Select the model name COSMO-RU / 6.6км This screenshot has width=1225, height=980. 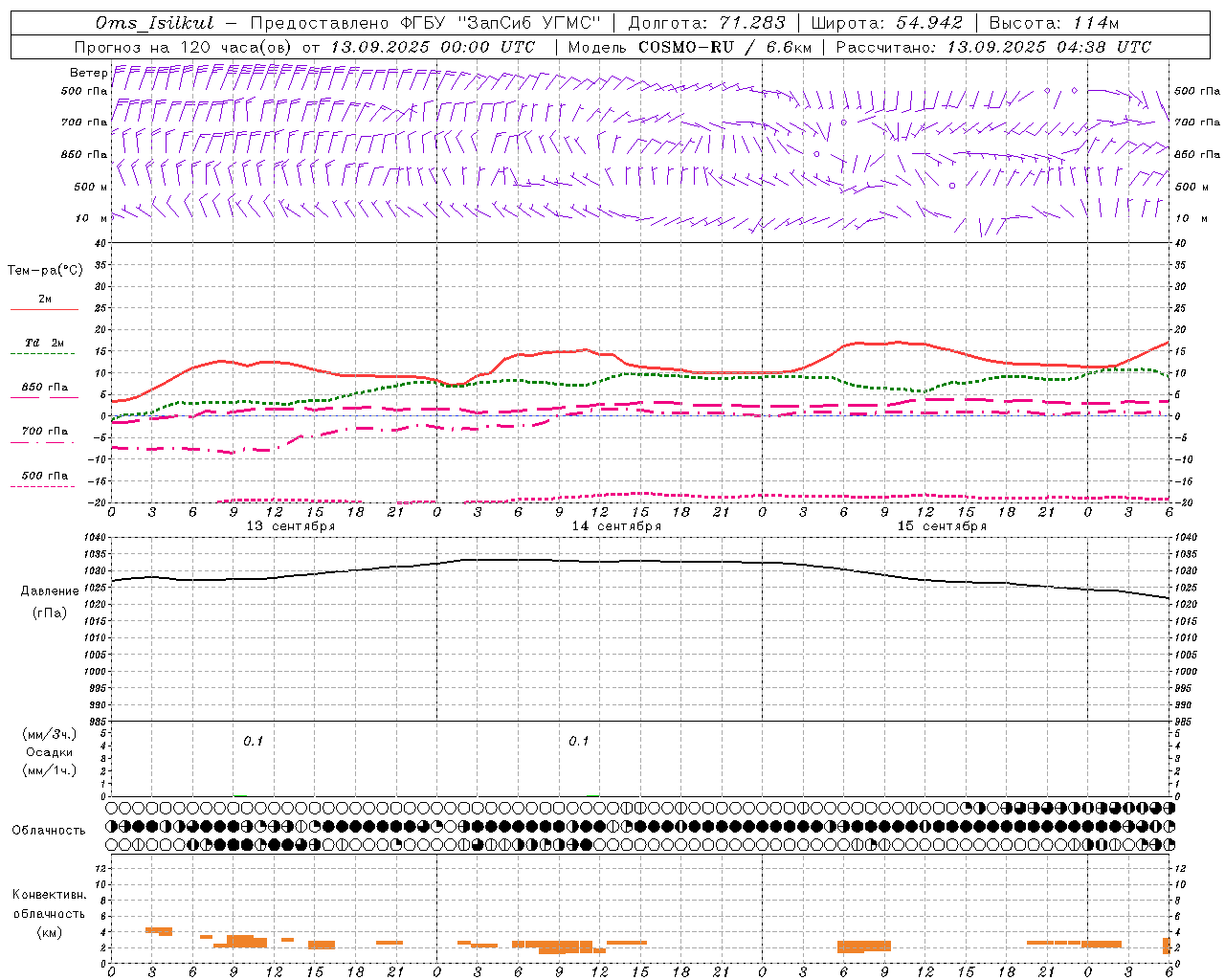pos(724,47)
